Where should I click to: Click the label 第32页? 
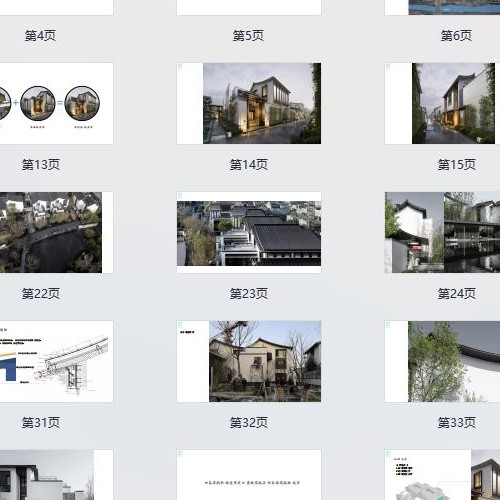pyautogui.click(x=249, y=423)
